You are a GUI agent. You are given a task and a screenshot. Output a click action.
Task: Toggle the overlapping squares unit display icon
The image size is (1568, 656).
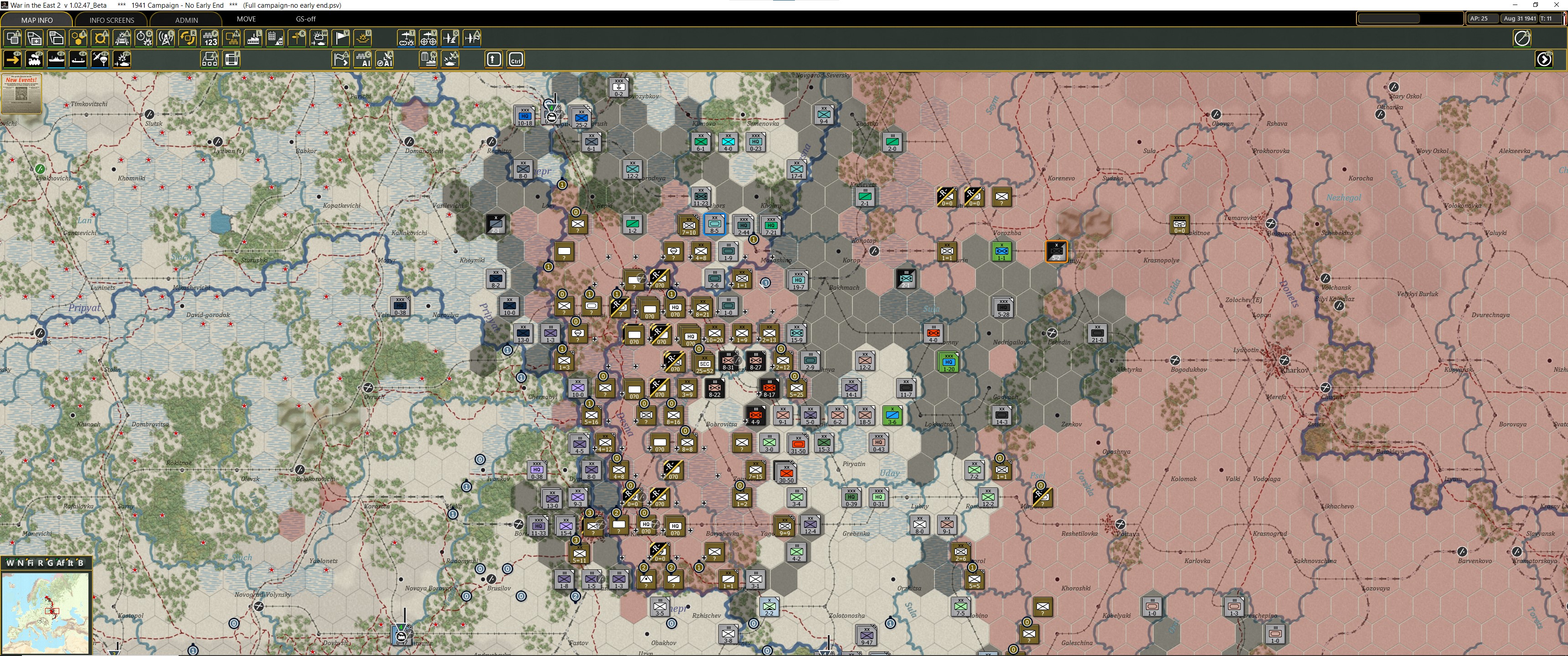13,38
